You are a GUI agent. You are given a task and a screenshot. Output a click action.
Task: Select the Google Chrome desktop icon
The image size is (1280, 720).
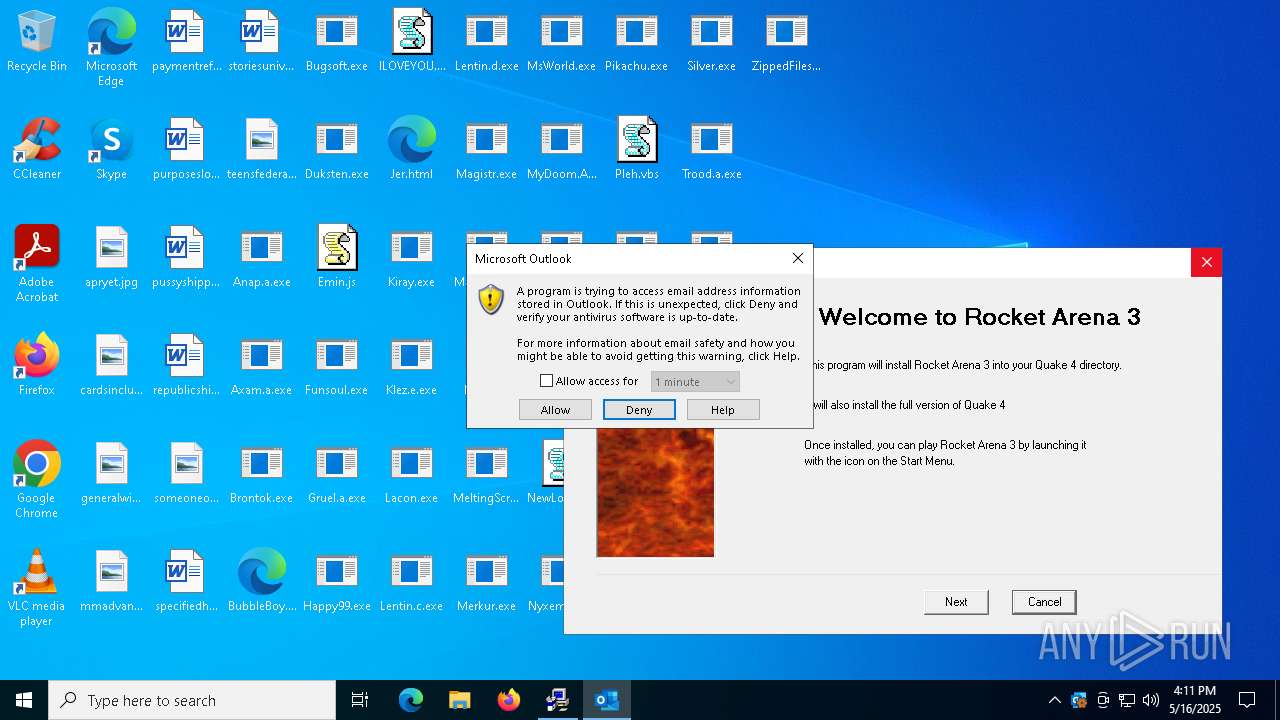pos(37,480)
